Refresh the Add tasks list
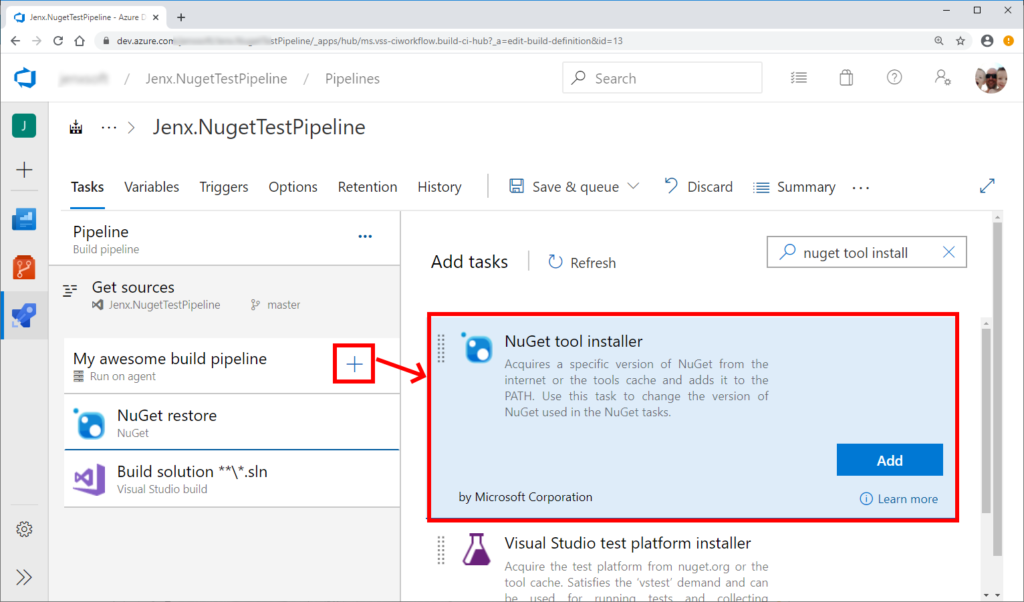 (x=581, y=262)
